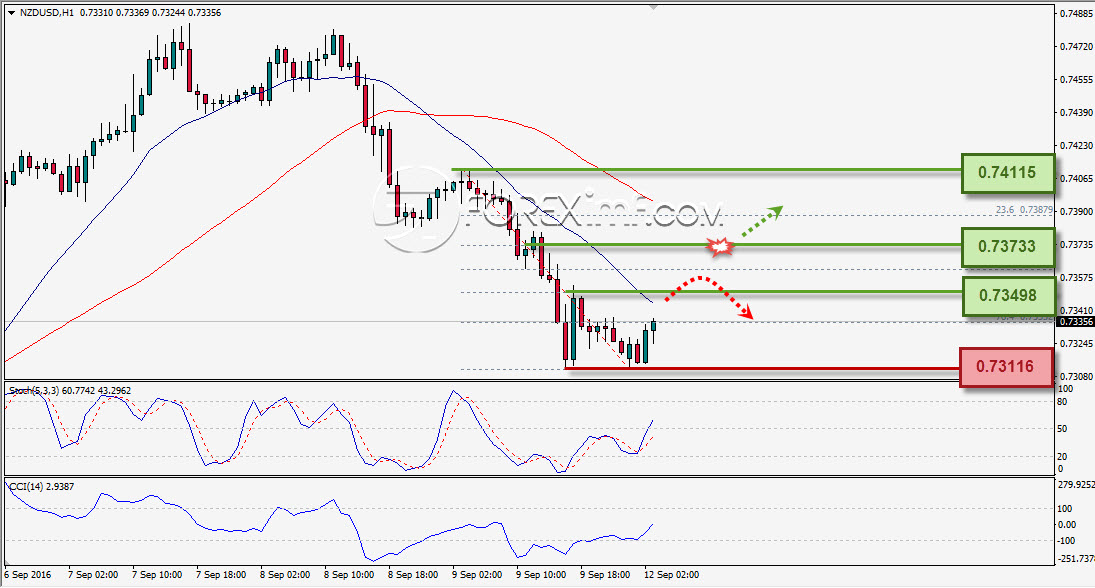Click CCI scale value -100
The height and width of the screenshot is (588, 1095).
pos(1066,541)
